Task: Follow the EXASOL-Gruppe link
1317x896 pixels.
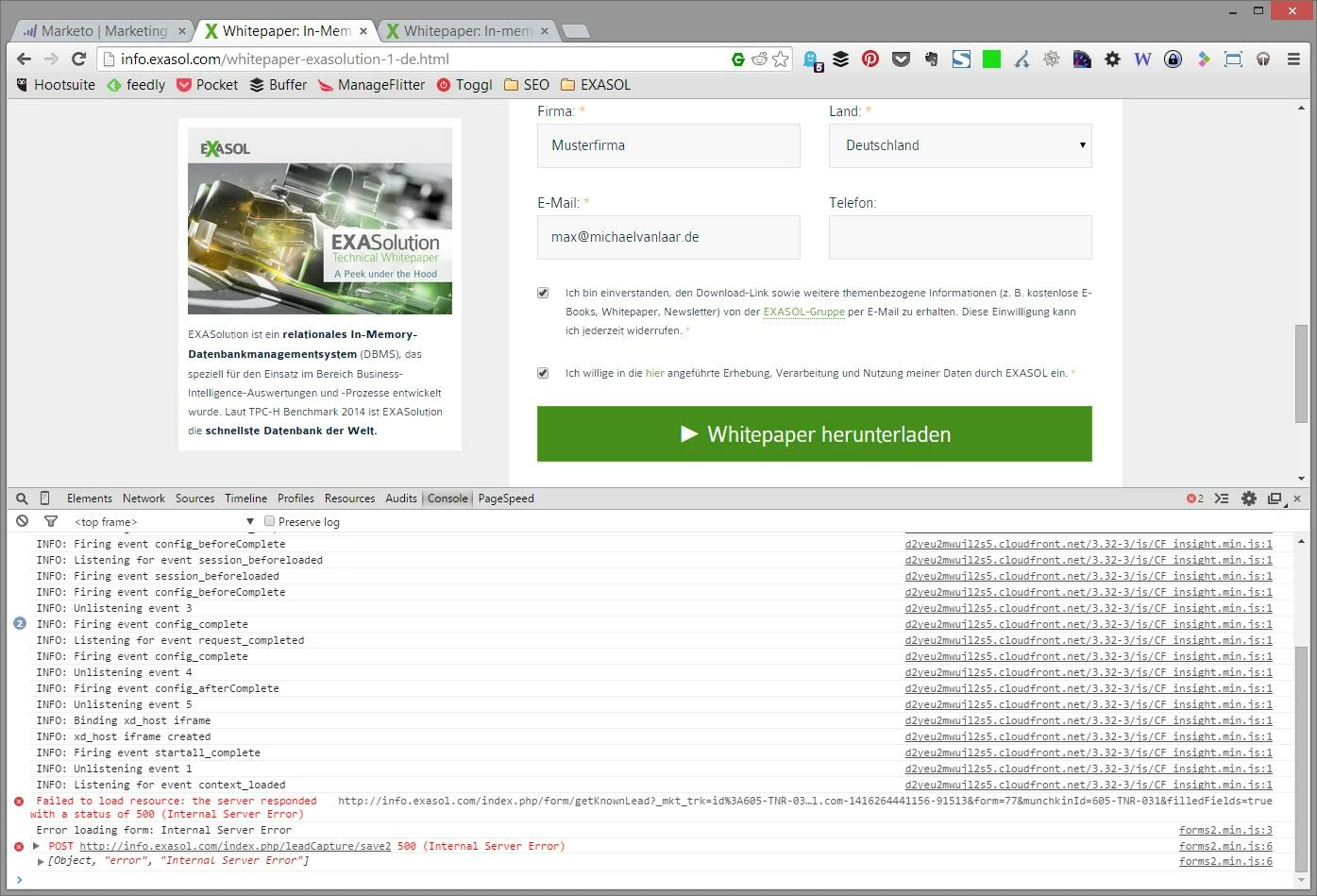Action: [803, 312]
